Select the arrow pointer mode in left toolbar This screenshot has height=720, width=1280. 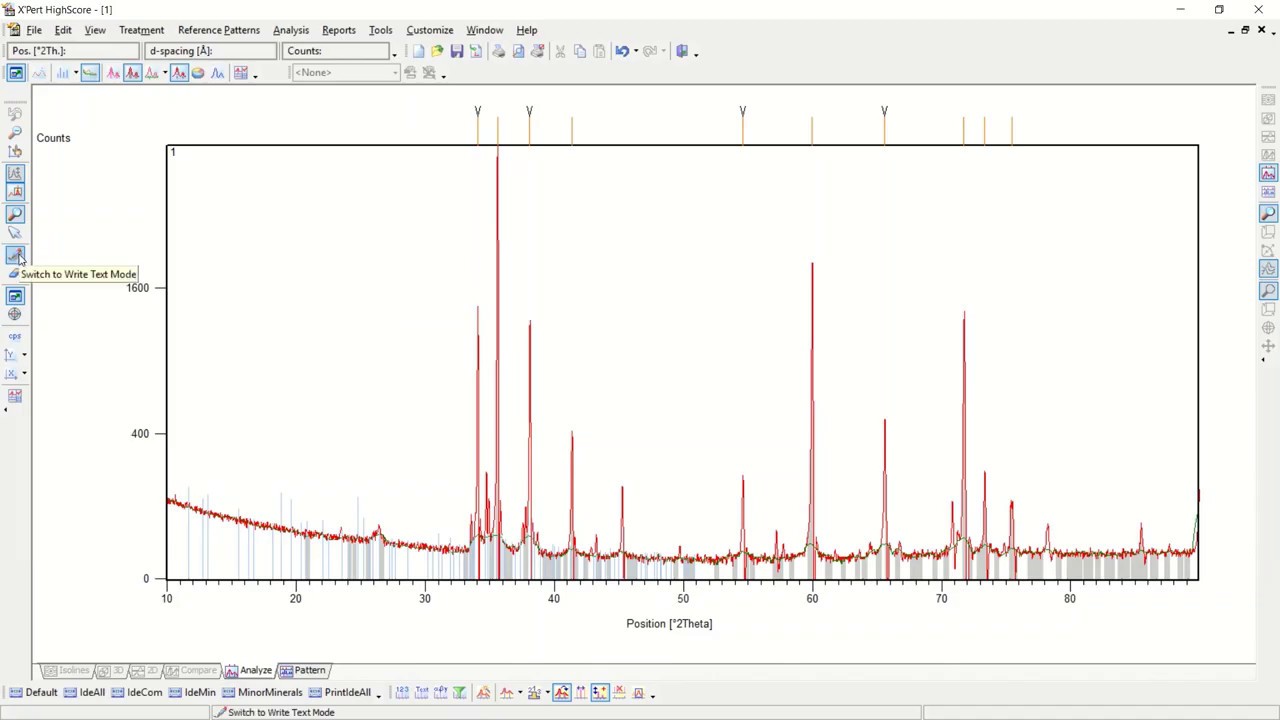pyautogui.click(x=15, y=233)
